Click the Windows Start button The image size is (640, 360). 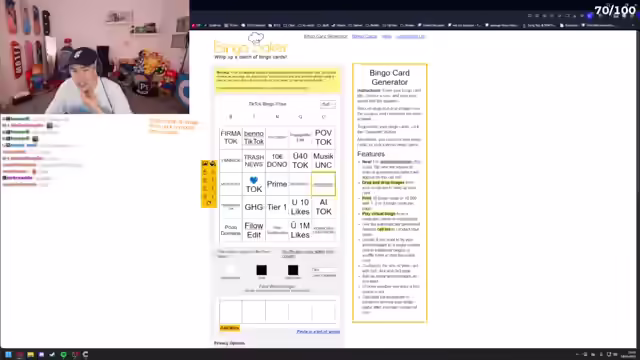click(8, 354)
